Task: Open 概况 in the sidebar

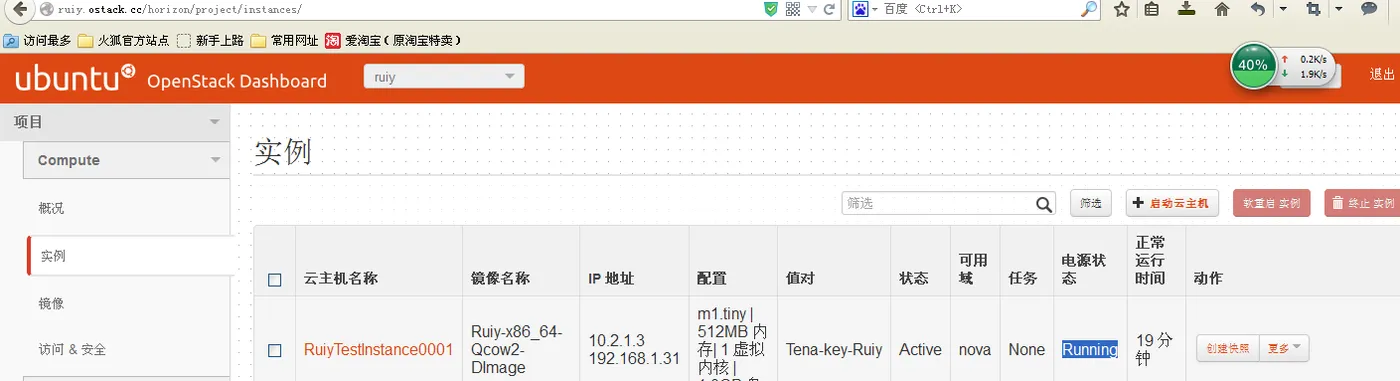Action: pos(51,208)
